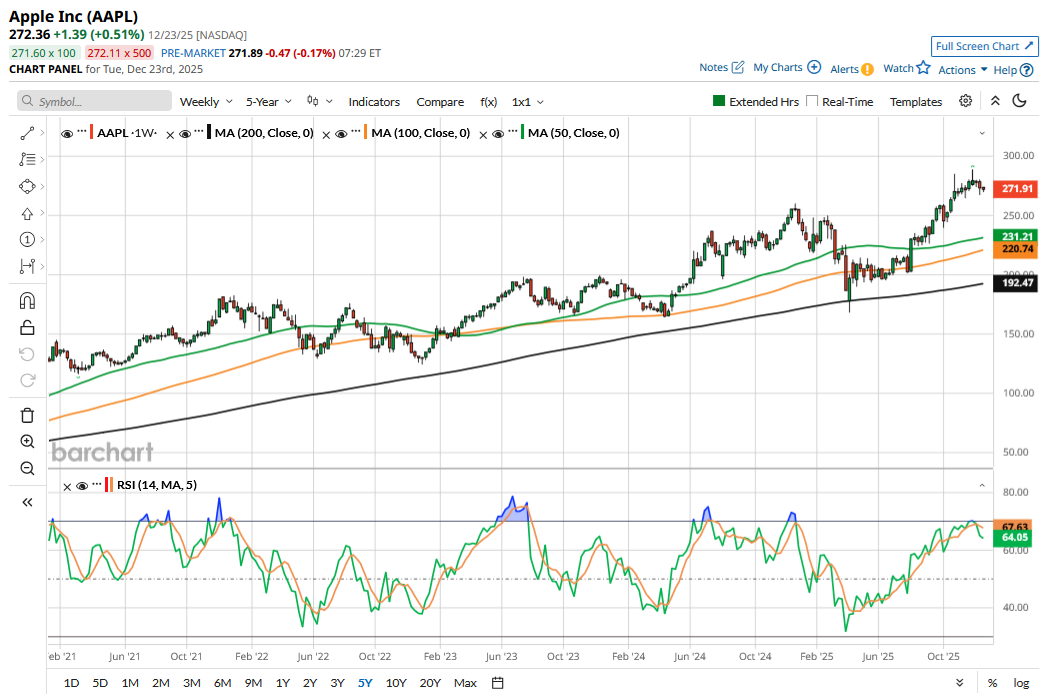Click the Symbol search field
This screenshot has height=699, width=1049.
(94, 101)
